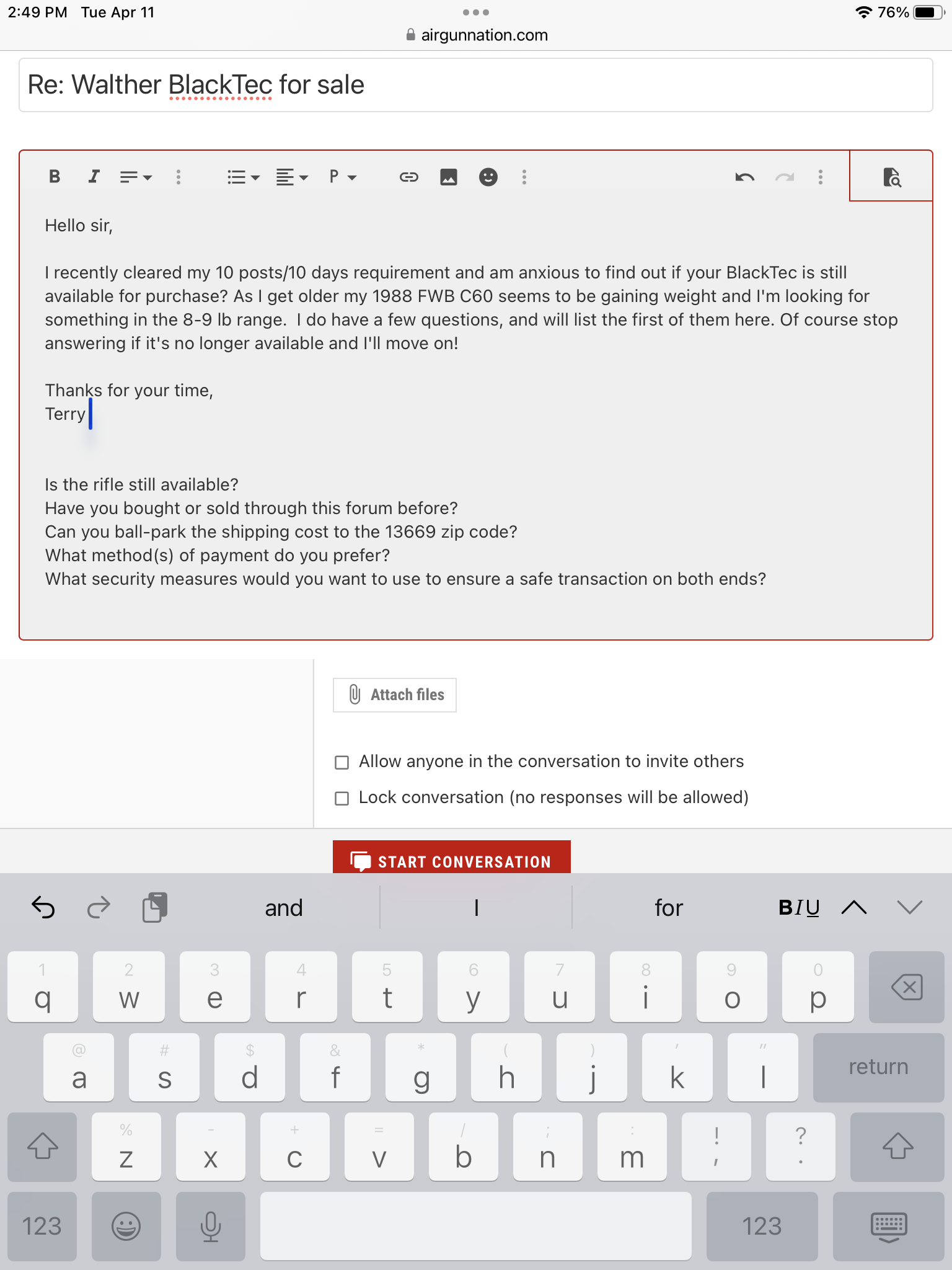The image size is (952, 1270).
Task: Redo in the editor toolbar
Action: [x=785, y=177]
